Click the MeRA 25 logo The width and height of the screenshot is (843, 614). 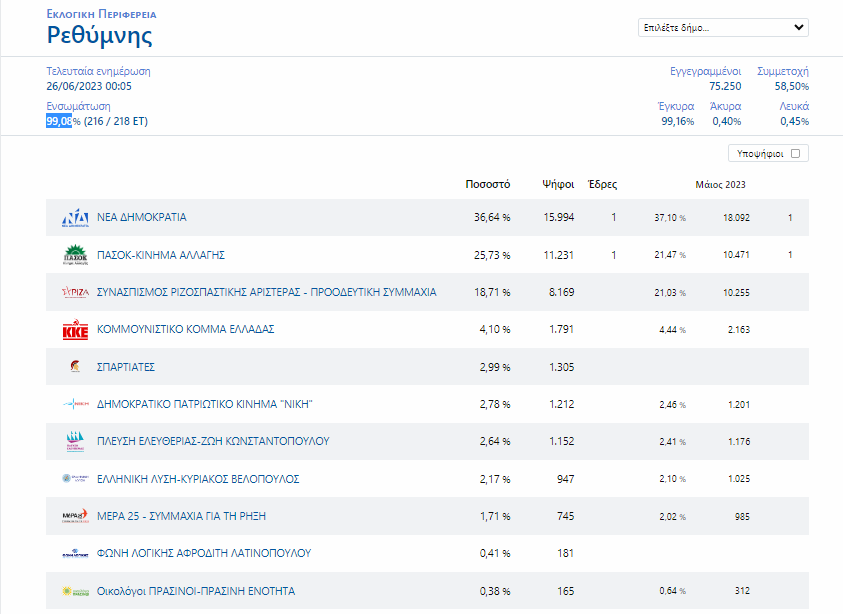(75, 516)
